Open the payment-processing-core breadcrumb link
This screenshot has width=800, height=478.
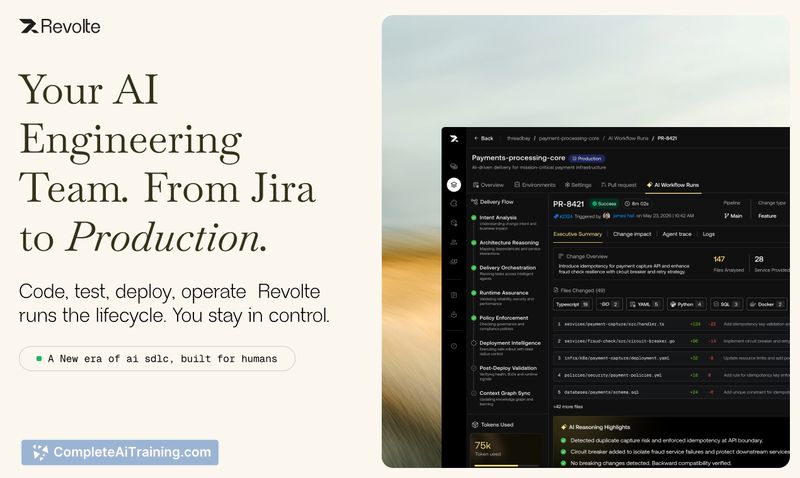pyautogui.click(x=569, y=138)
